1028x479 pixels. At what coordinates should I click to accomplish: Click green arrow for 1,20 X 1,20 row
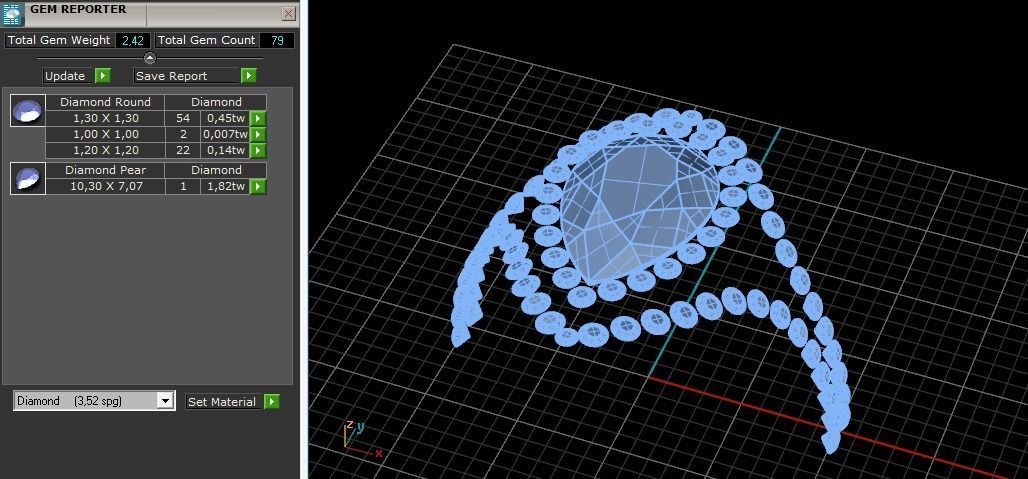click(x=259, y=151)
